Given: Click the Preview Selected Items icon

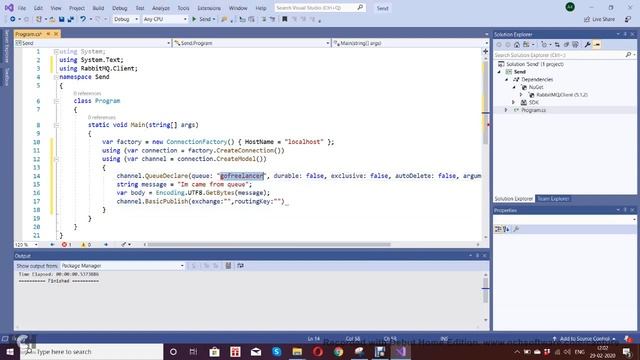Looking at the screenshot, I should point(597,44).
